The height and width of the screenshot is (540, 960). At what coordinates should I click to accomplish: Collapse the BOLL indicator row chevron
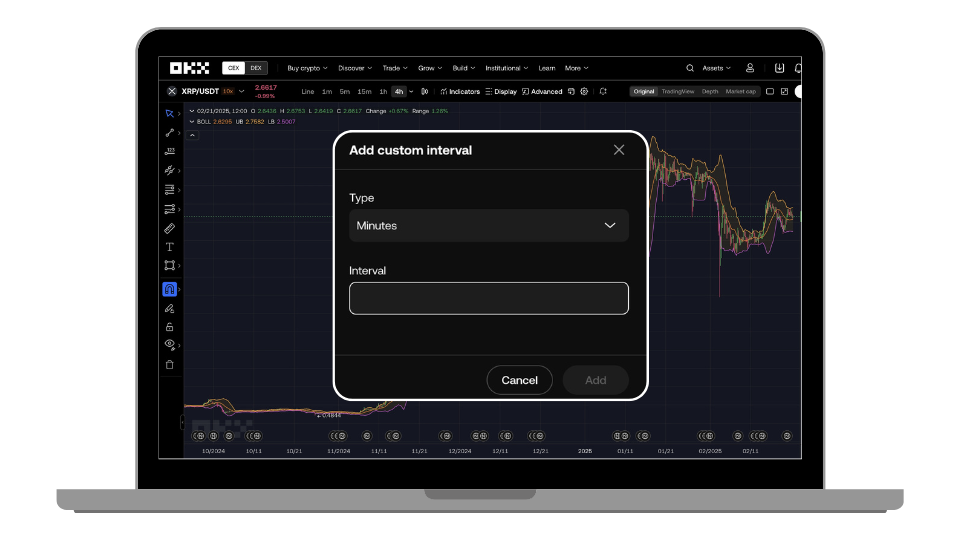point(192,121)
